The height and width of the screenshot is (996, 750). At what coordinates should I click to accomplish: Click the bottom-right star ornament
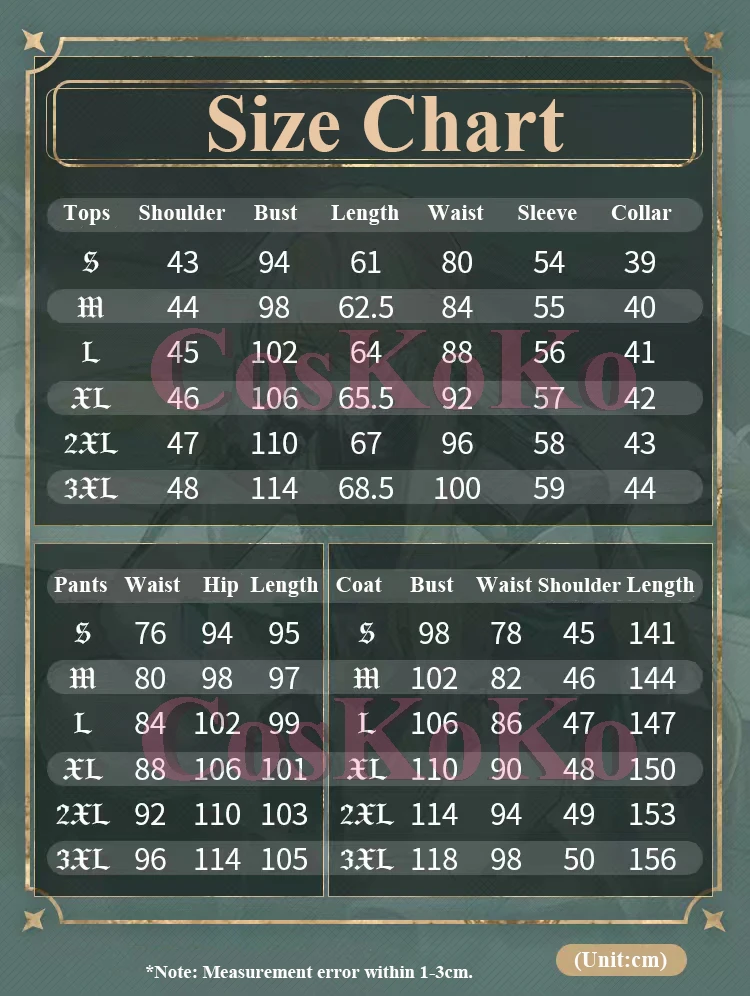pos(713,919)
